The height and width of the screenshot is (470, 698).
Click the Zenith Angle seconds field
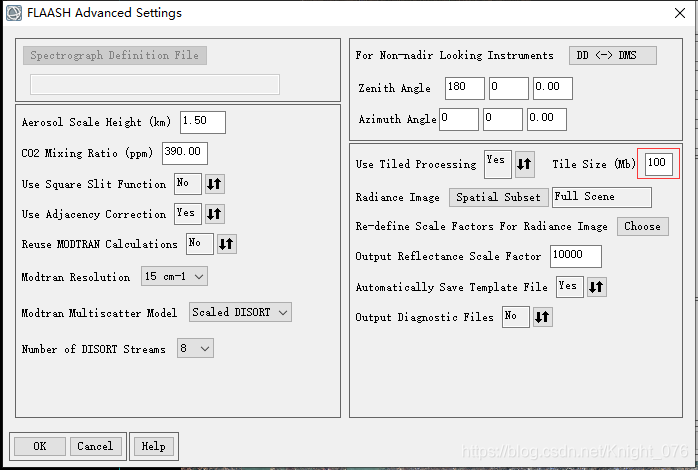553,88
